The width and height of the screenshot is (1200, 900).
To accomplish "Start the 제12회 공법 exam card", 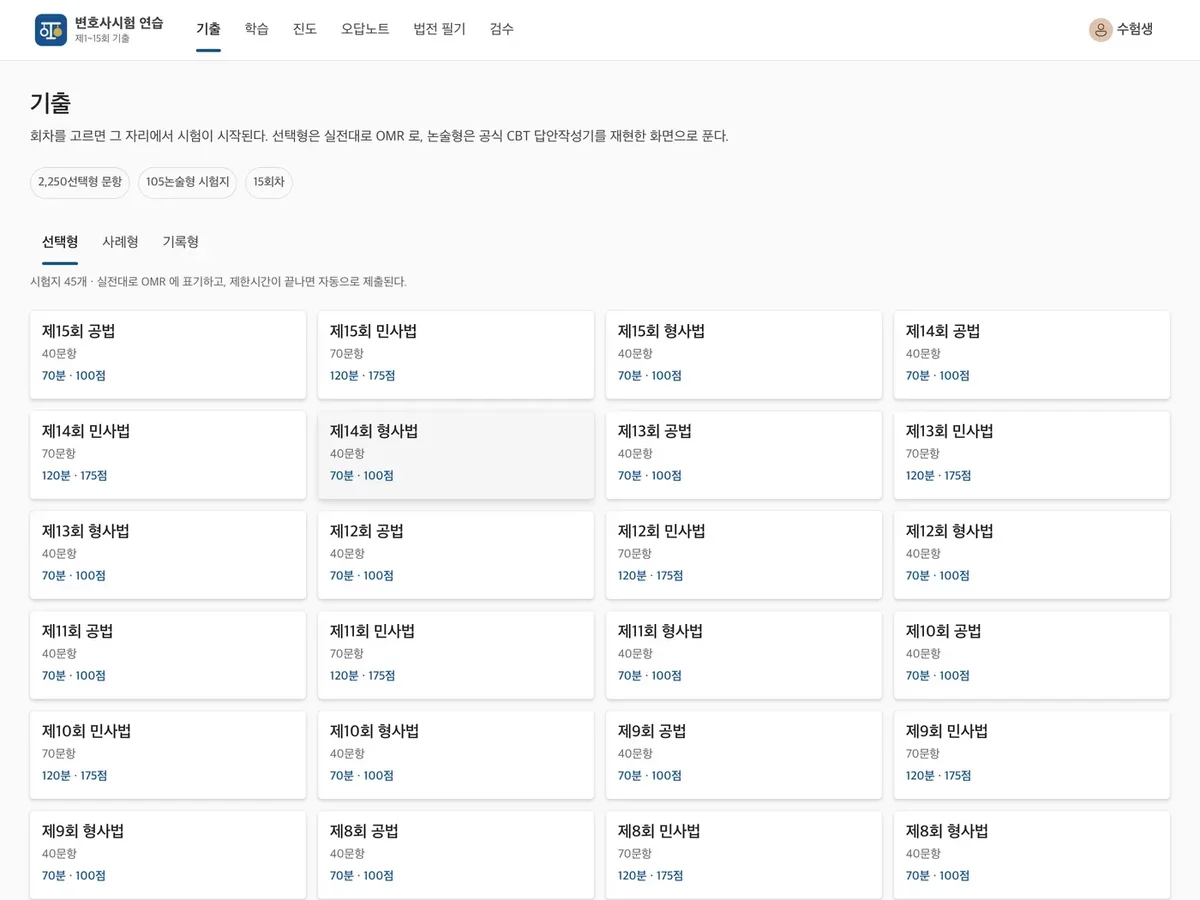I will [x=456, y=555].
